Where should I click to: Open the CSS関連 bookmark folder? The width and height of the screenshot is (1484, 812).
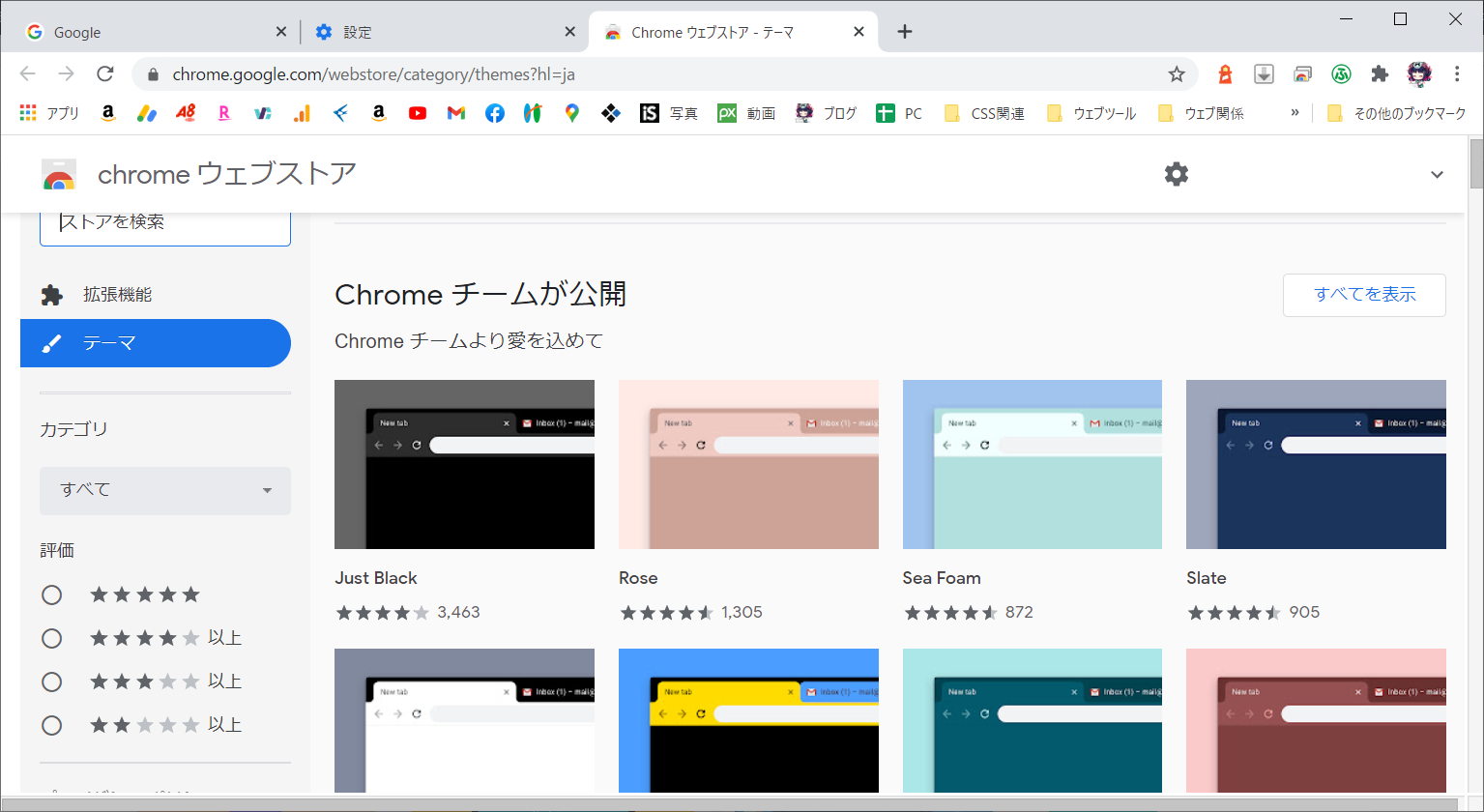(x=984, y=113)
